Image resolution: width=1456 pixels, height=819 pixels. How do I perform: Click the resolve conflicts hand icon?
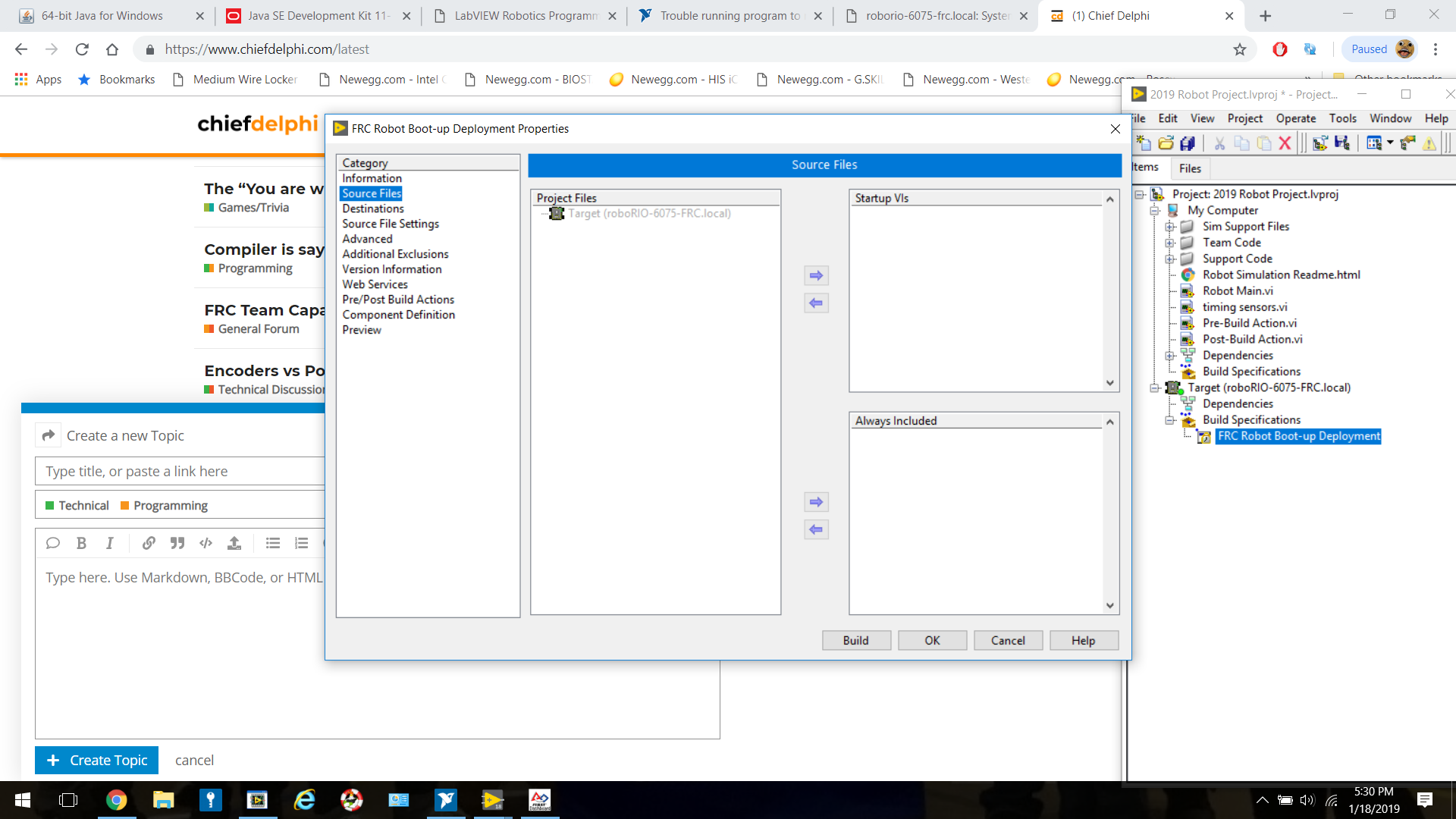click(1408, 143)
